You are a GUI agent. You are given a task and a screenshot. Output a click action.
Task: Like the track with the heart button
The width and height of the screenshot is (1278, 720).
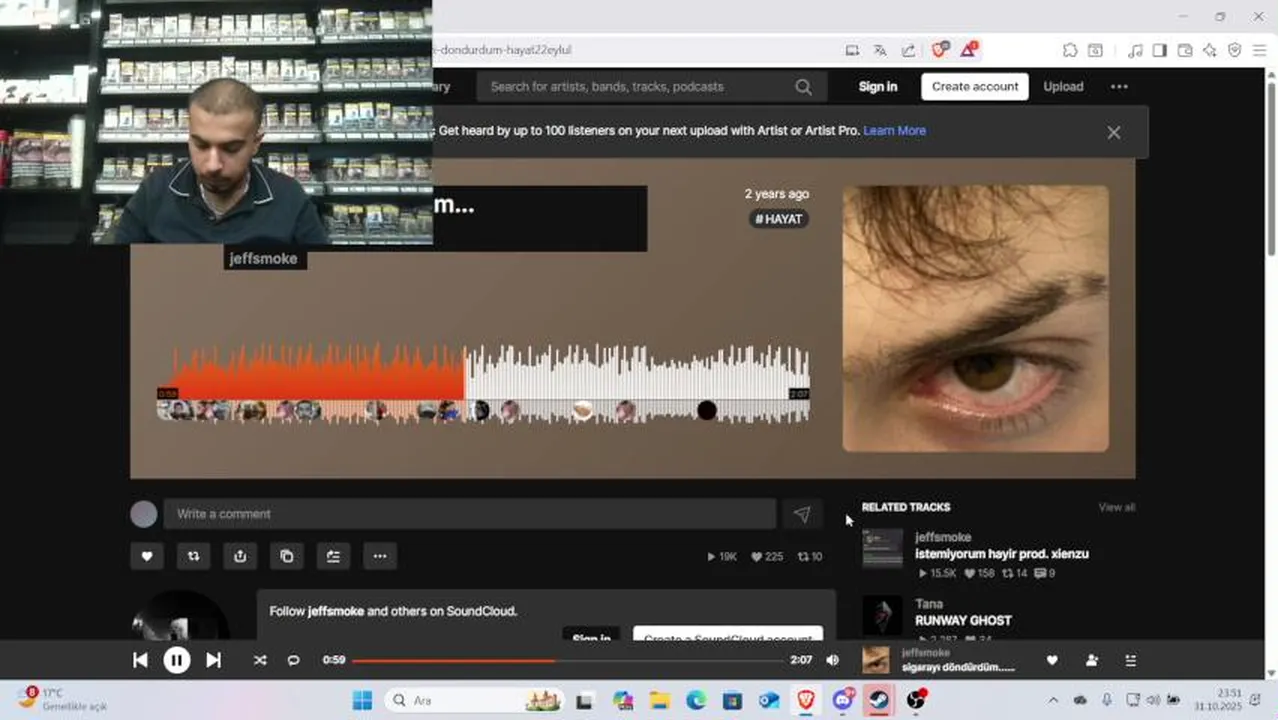pos(147,556)
